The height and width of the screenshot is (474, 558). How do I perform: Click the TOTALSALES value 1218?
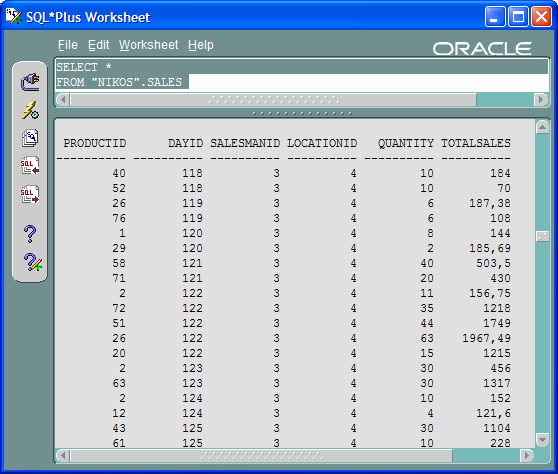pos(497,308)
